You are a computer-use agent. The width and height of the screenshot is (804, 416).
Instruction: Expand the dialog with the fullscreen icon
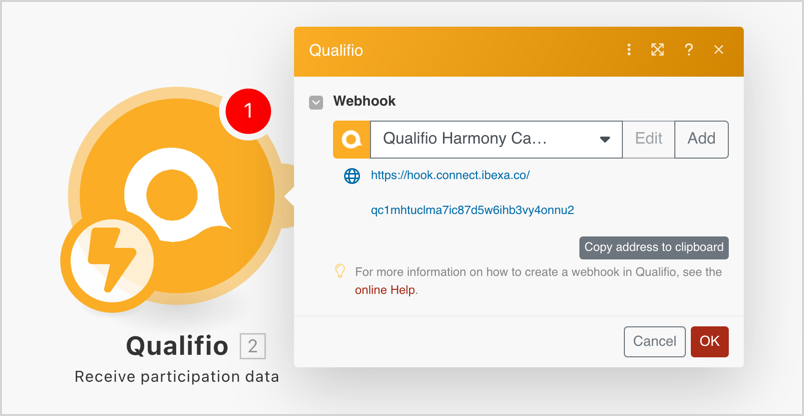pos(658,49)
